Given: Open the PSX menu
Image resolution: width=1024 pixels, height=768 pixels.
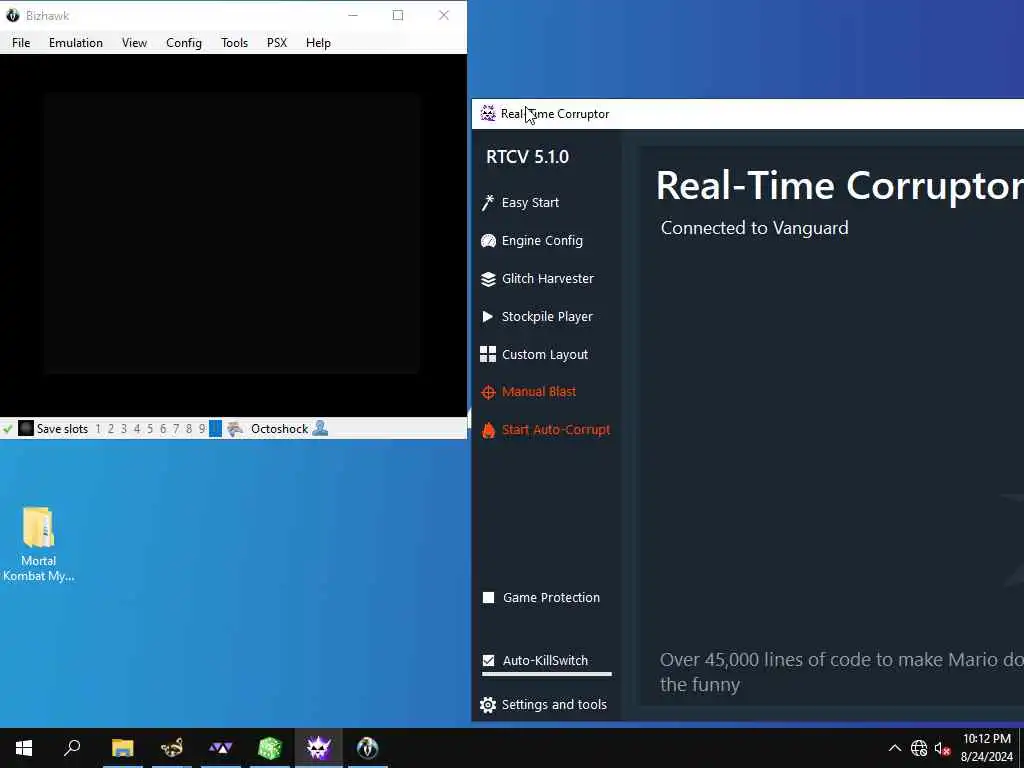Looking at the screenshot, I should click(276, 42).
